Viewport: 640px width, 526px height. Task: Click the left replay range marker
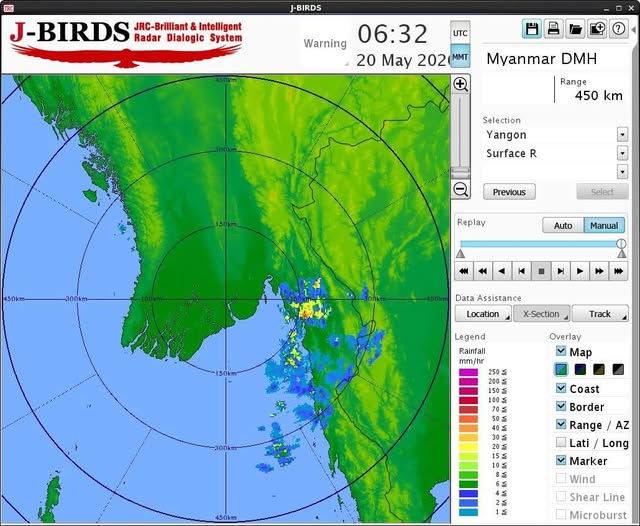(460, 254)
